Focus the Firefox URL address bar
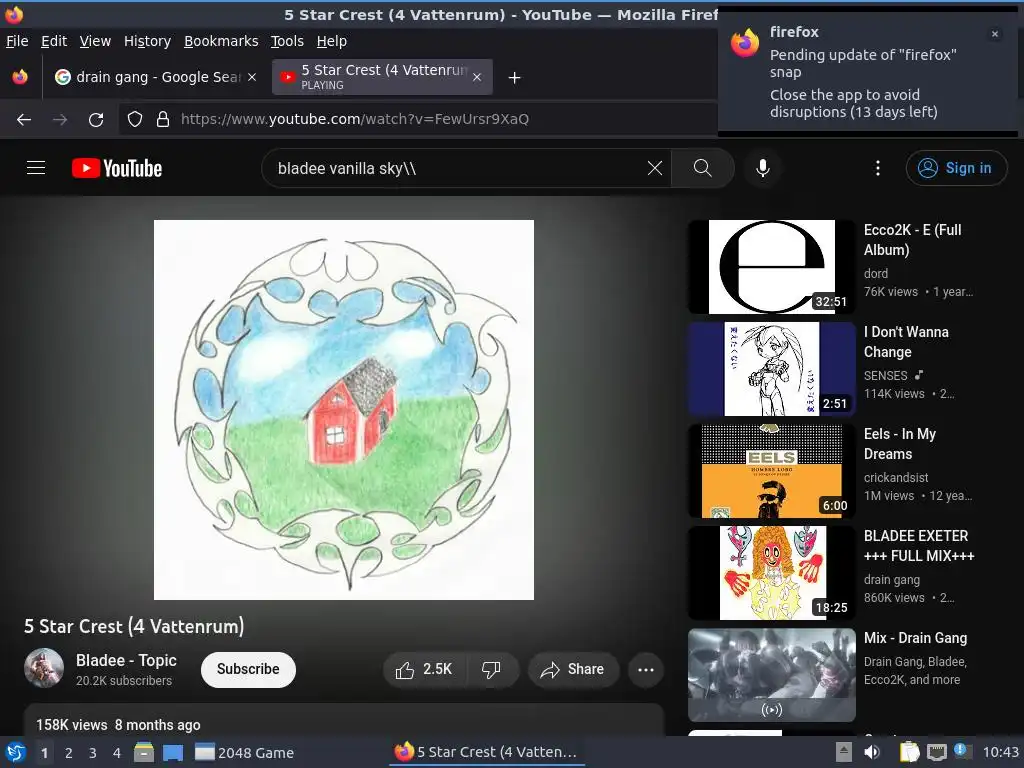Screen dimensions: 1024x768 418,119
